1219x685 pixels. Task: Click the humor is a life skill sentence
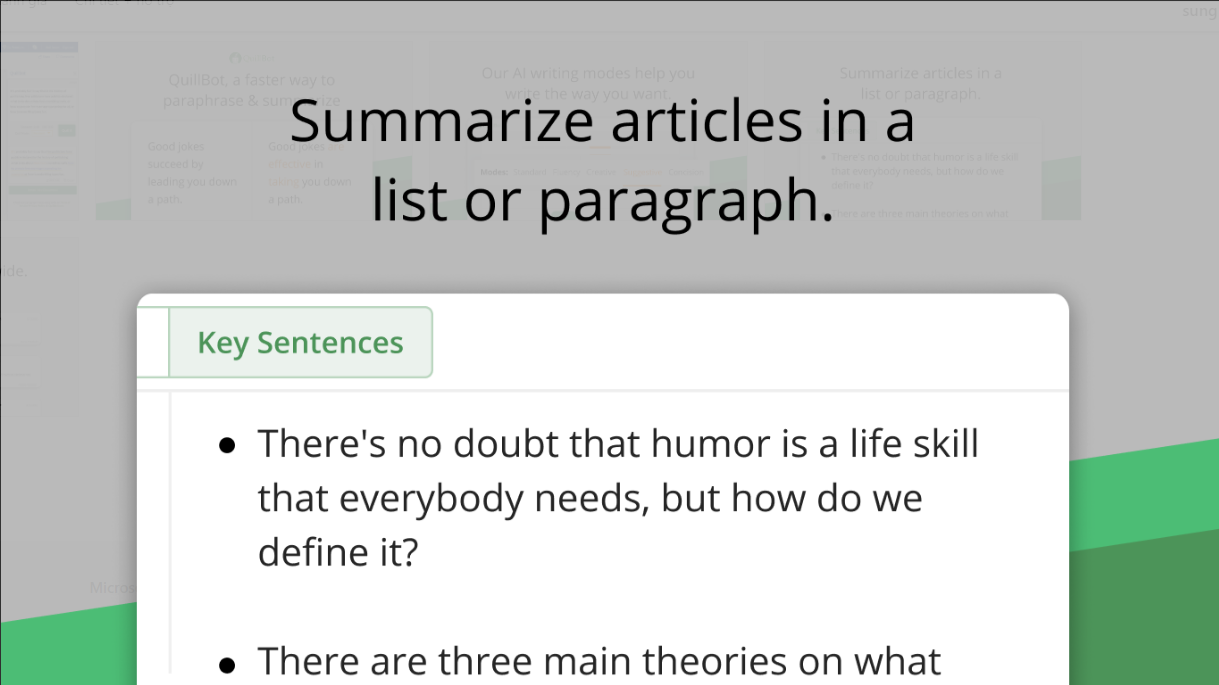[618, 497]
